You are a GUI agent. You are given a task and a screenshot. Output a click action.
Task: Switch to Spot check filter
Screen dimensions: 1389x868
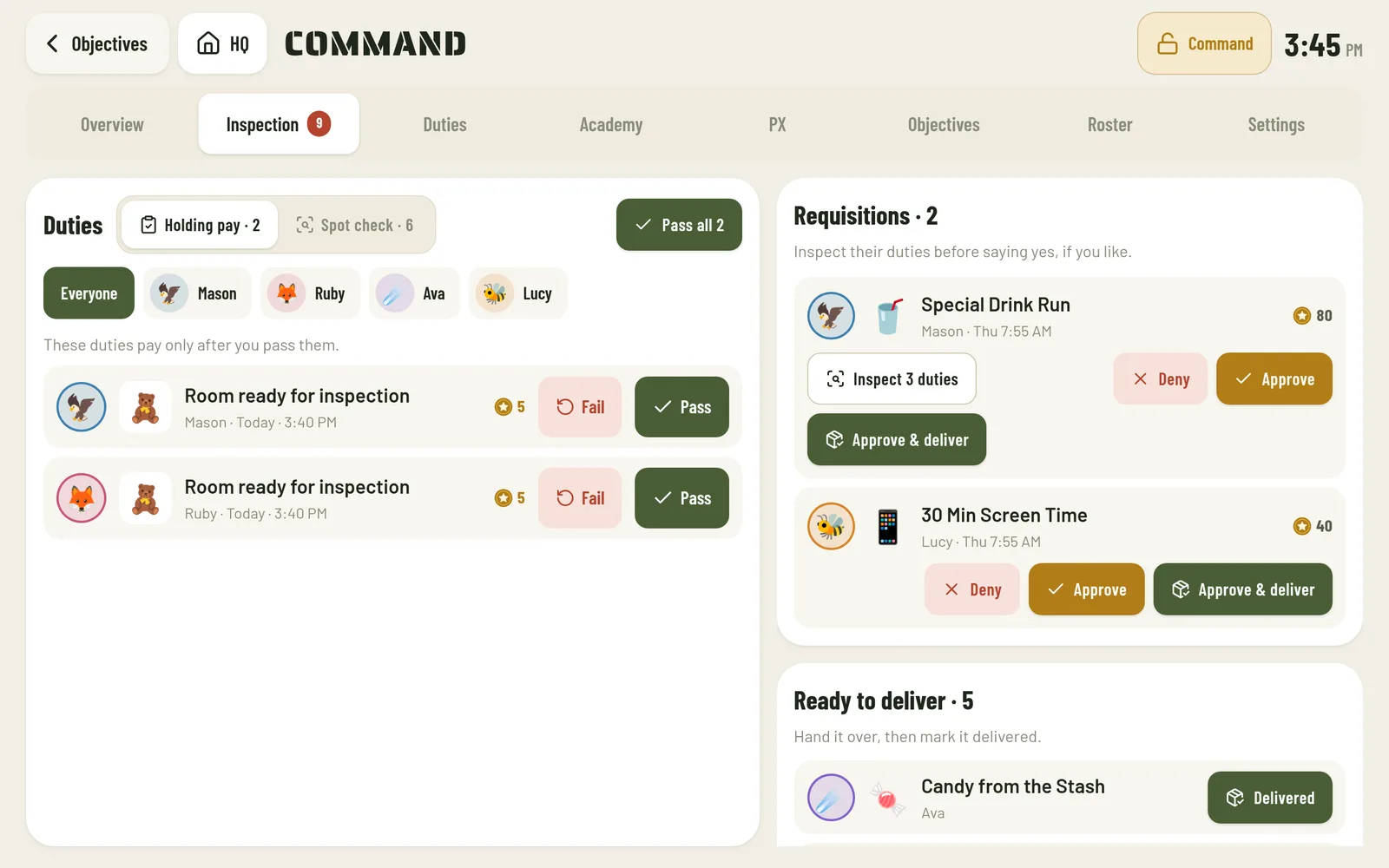[x=354, y=225]
